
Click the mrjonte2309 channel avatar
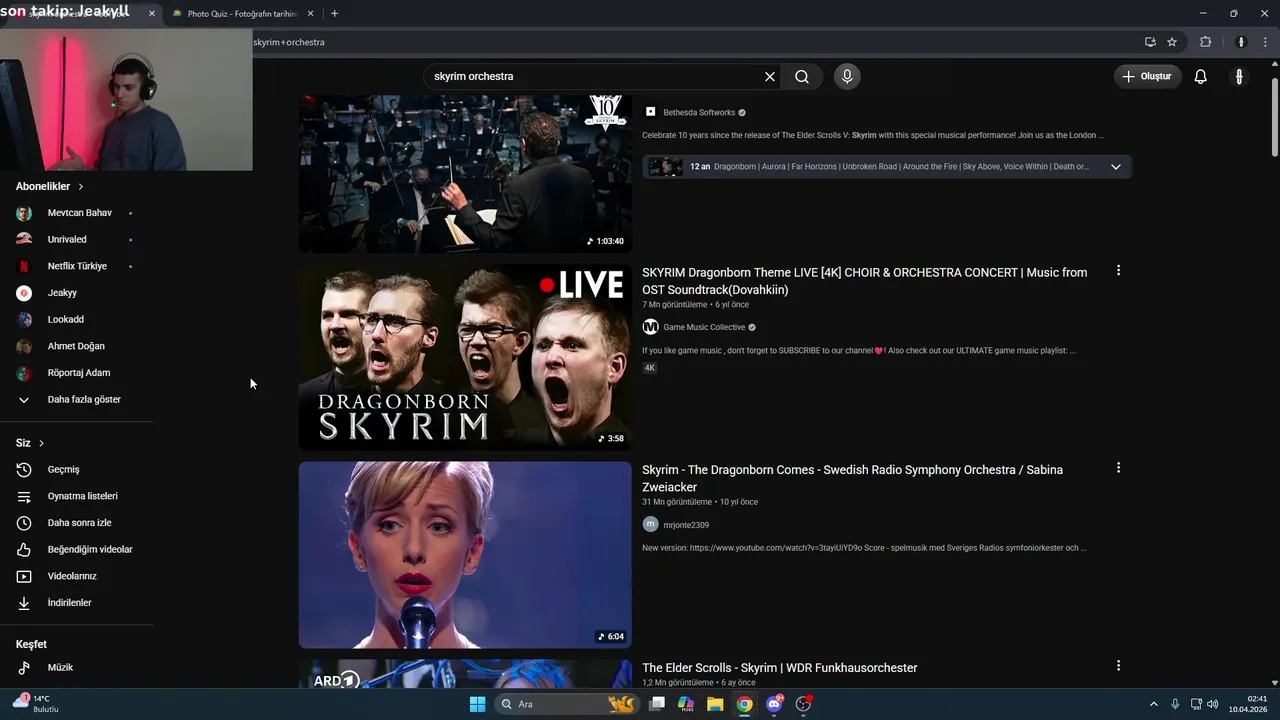point(650,524)
